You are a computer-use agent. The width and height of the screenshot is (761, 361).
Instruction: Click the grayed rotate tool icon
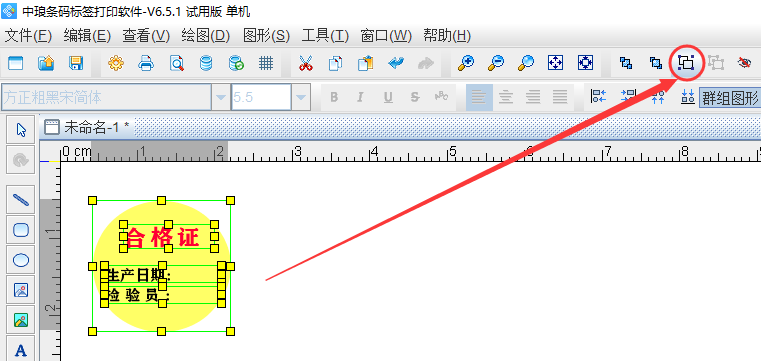pyautogui.click(x=20, y=160)
